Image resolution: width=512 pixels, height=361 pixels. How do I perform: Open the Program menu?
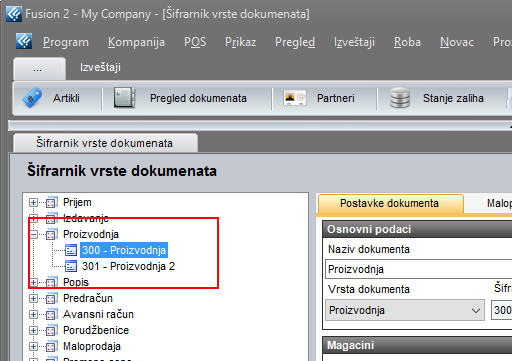[66, 42]
